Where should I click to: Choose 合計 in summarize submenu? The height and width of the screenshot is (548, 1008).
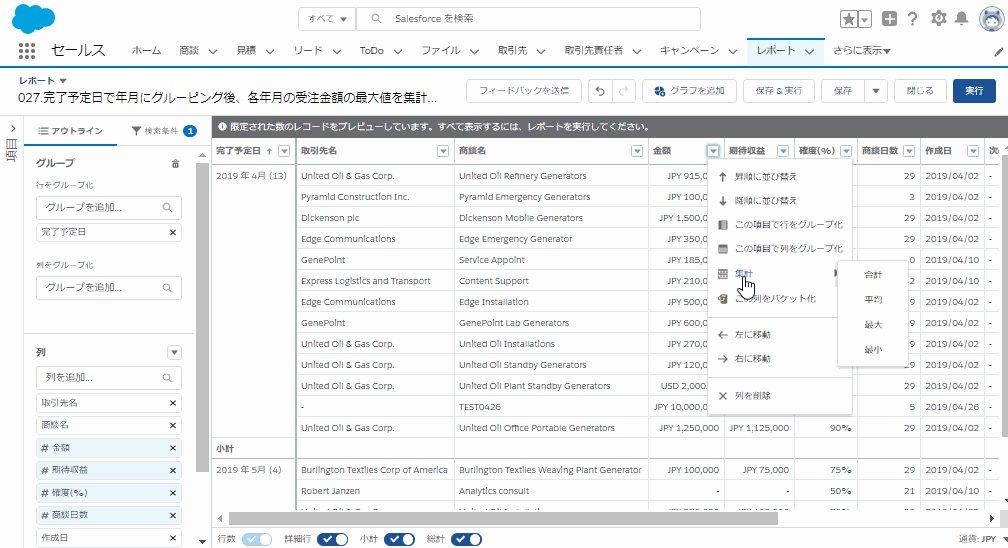[x=873, y=275]
